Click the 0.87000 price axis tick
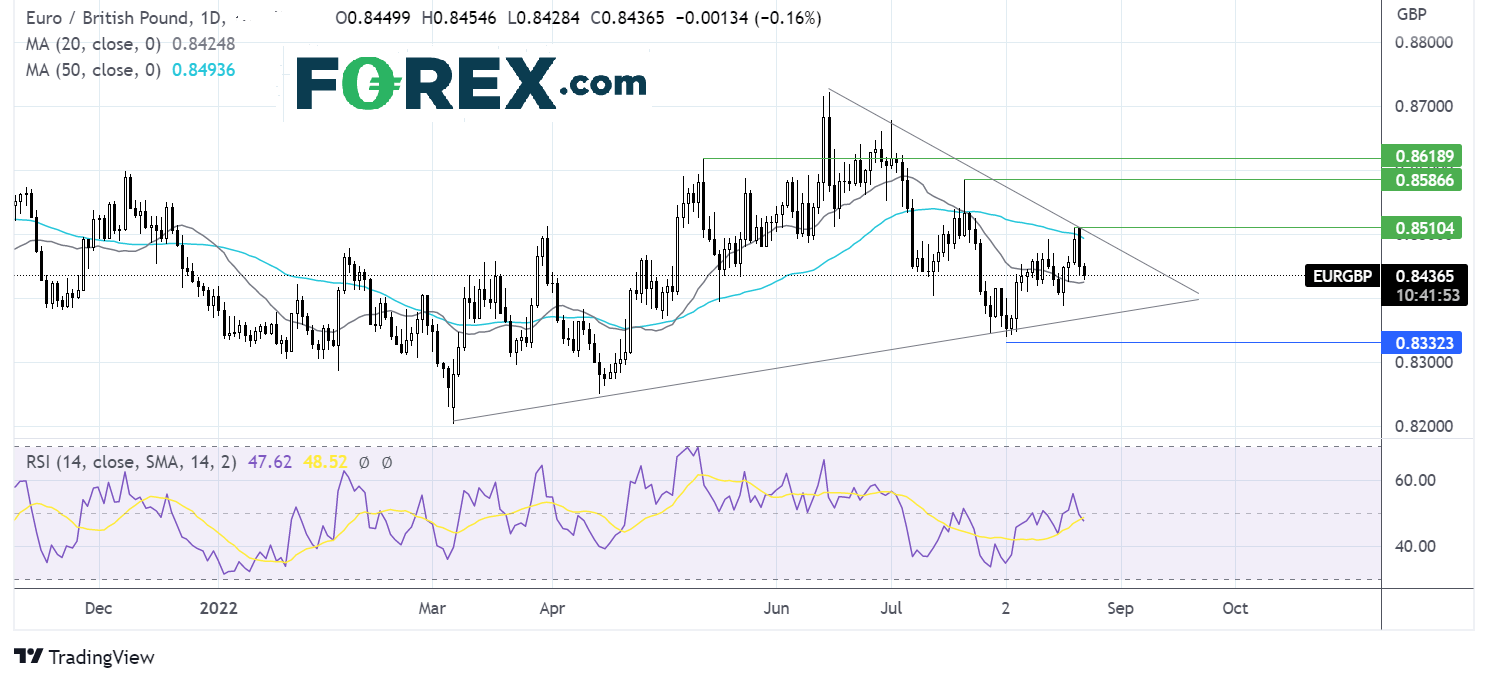 (x=1423, y=106)
